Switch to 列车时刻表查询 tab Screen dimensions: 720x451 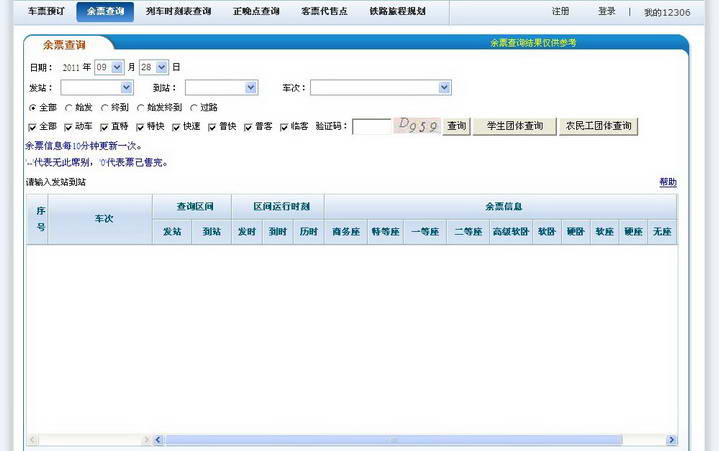pyautogui.click(x=178, y=12)
